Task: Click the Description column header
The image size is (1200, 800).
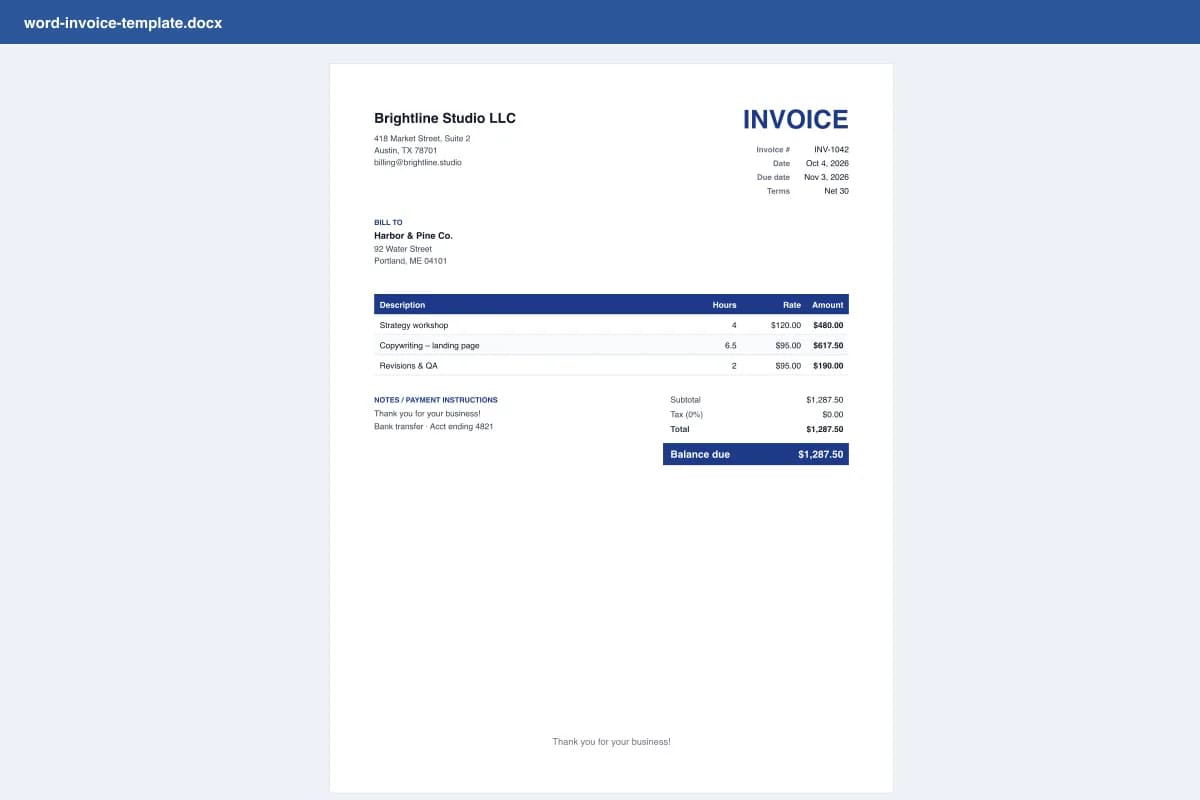Action: (402, 305)
